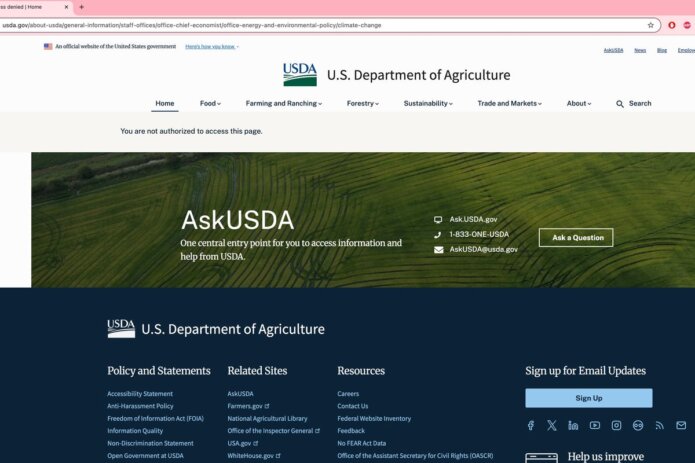The height and width of the screenshot is (463, 695).
Task: Open the Flickr icon link
Action: (x=638, y=425)
